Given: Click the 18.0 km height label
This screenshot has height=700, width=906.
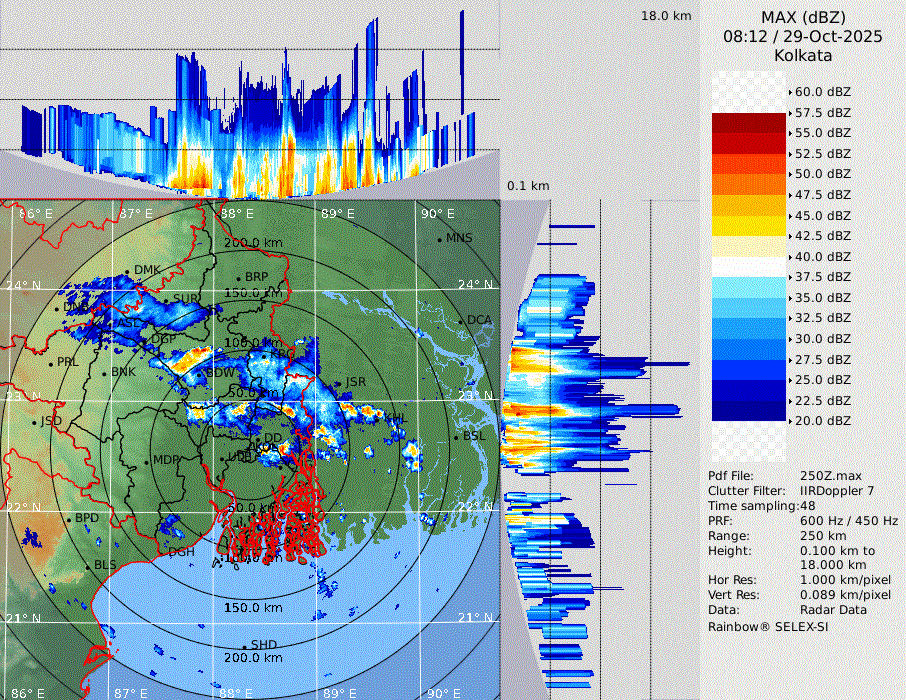Looking at the screenshot, I should (666, 16).
